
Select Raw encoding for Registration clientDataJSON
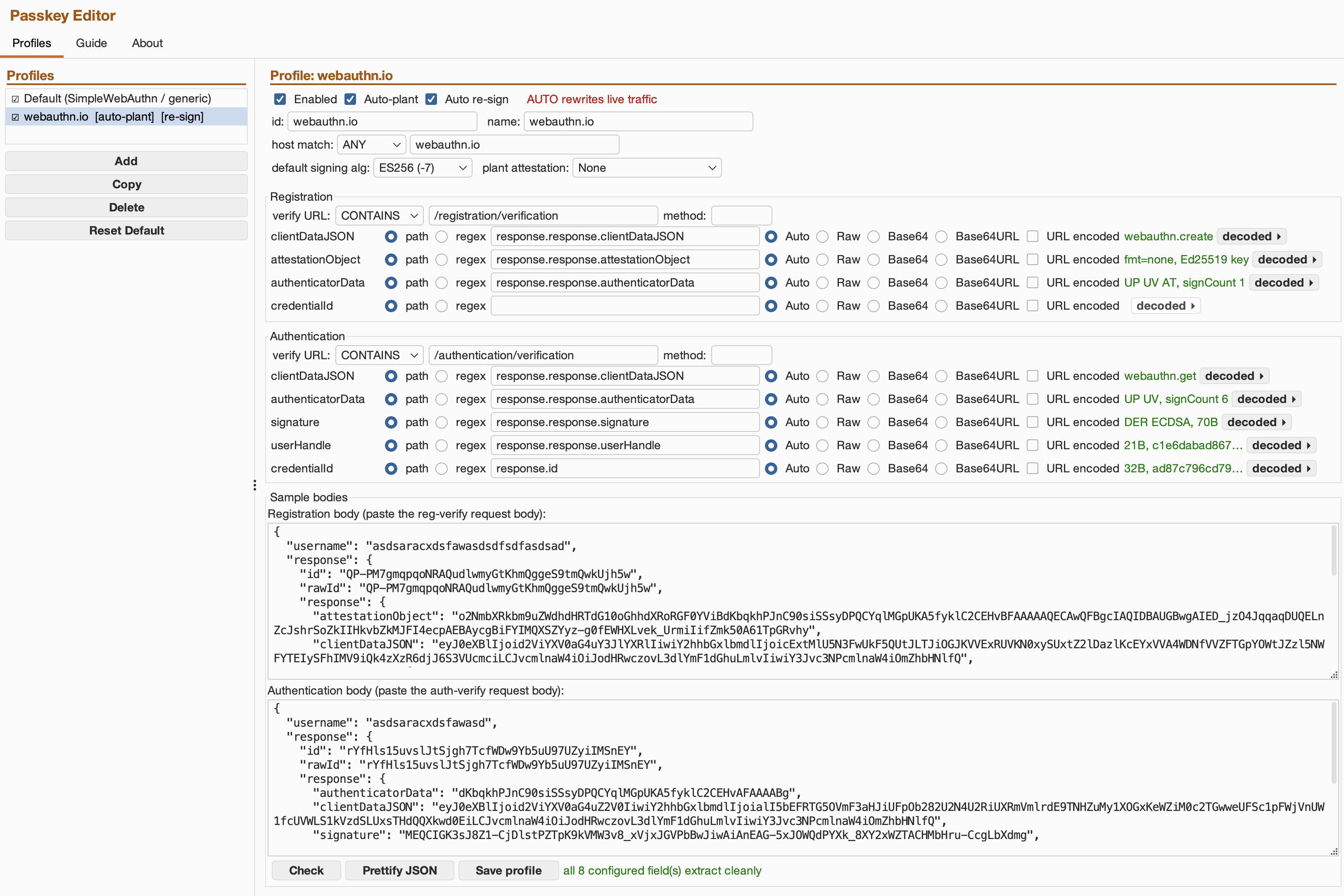click(822, 237)
